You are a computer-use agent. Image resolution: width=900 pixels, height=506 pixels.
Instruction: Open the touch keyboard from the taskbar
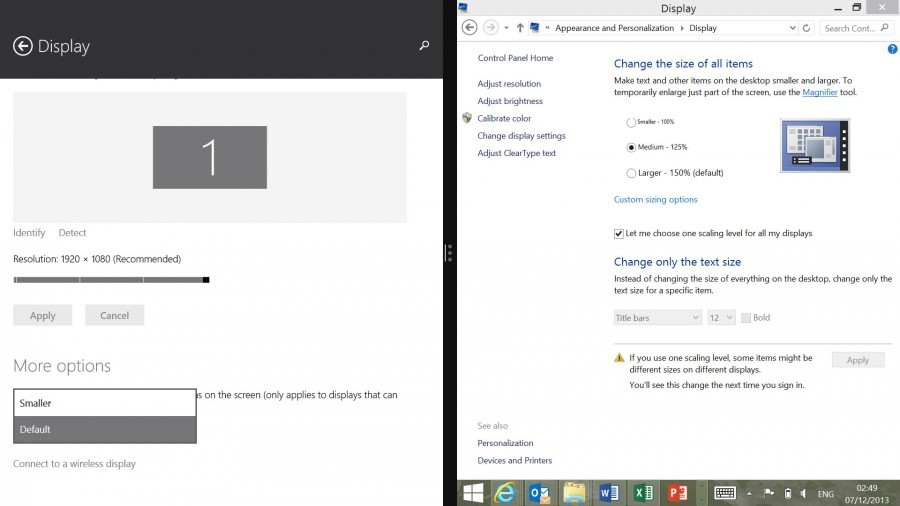click(x=725, y=493)
